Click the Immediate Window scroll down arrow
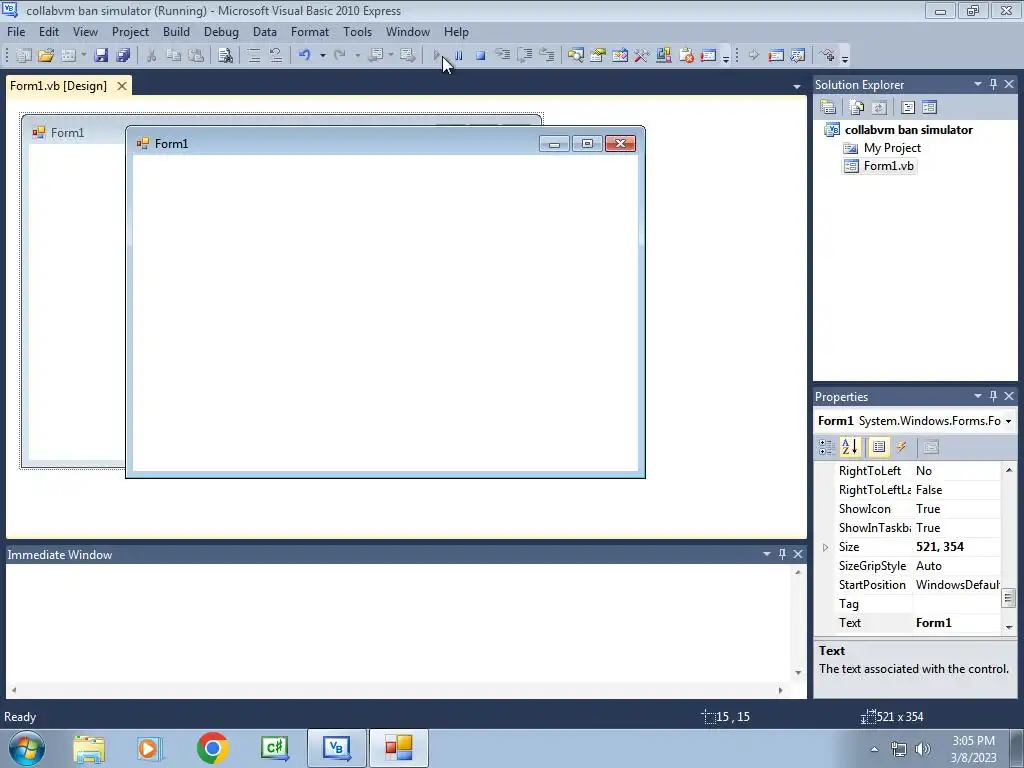Screen dimensions: 1024x768 coord(798,673)
